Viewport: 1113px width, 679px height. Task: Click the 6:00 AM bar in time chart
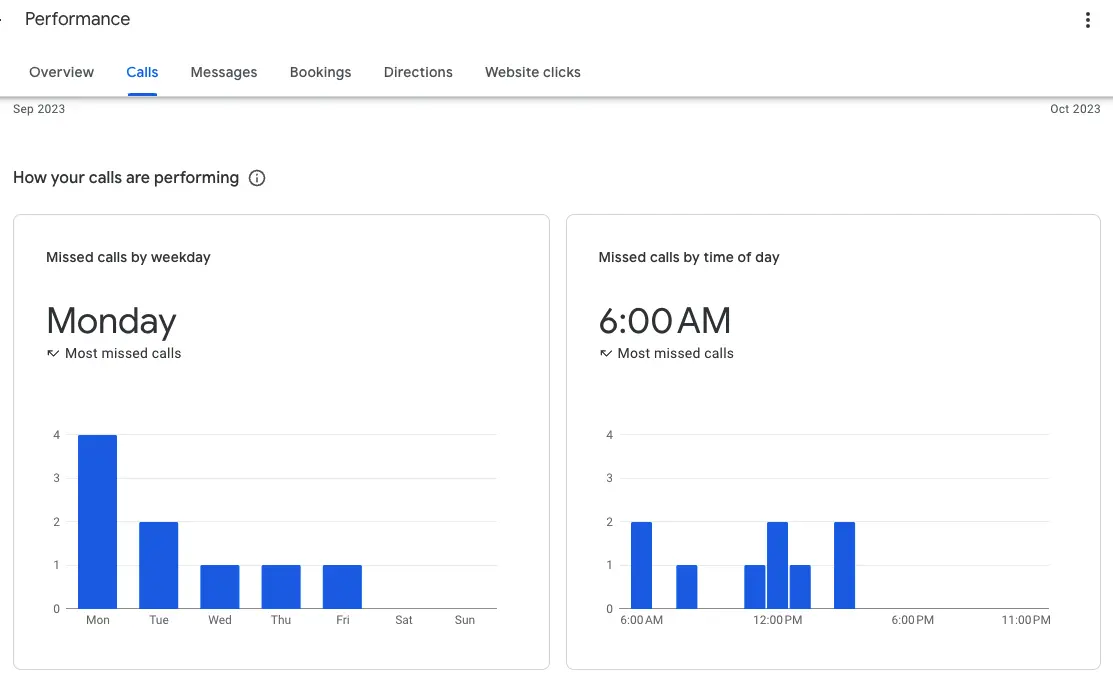641,565
